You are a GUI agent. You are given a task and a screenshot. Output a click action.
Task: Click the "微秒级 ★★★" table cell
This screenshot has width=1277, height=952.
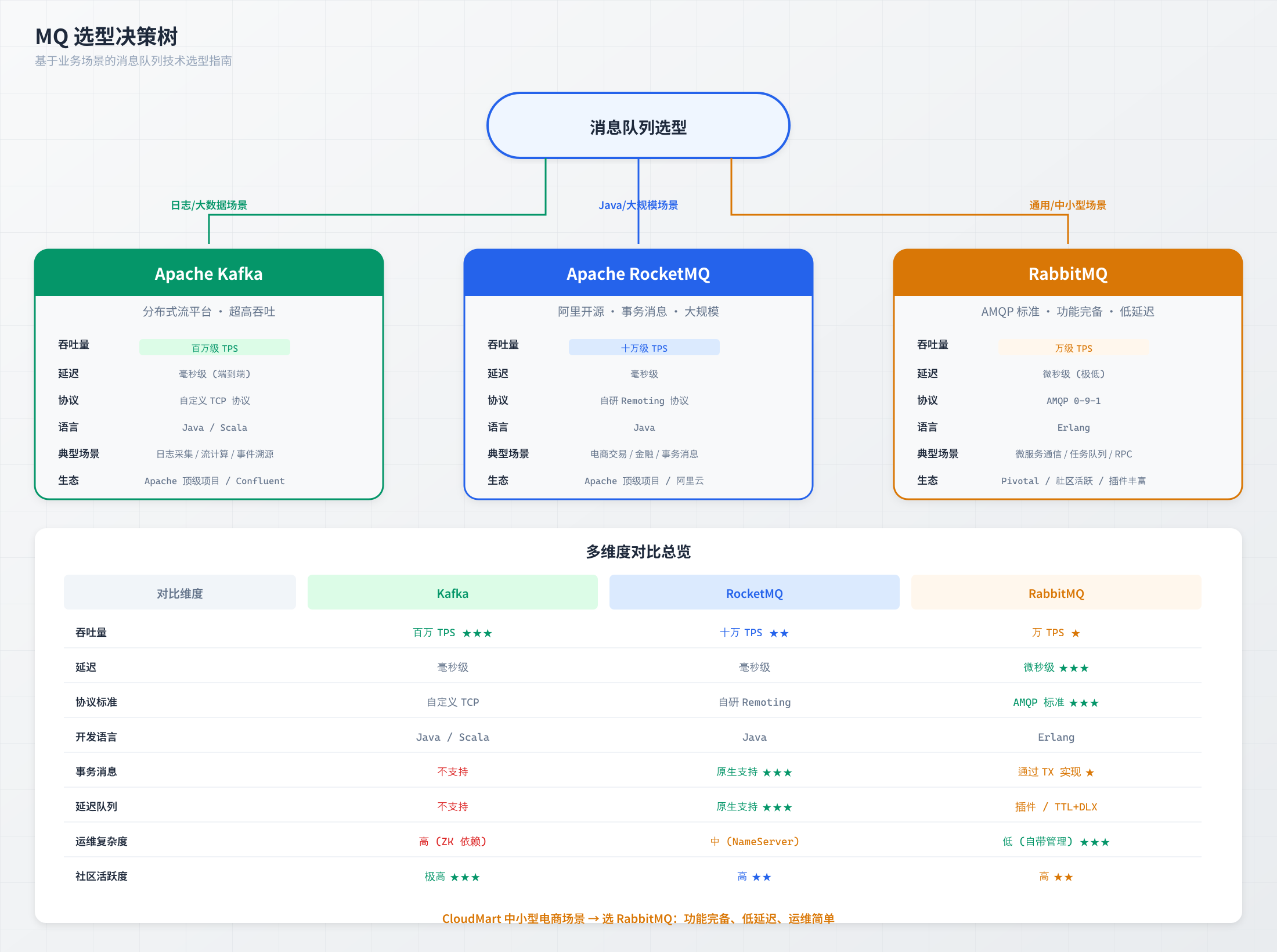pos(1056,668)
